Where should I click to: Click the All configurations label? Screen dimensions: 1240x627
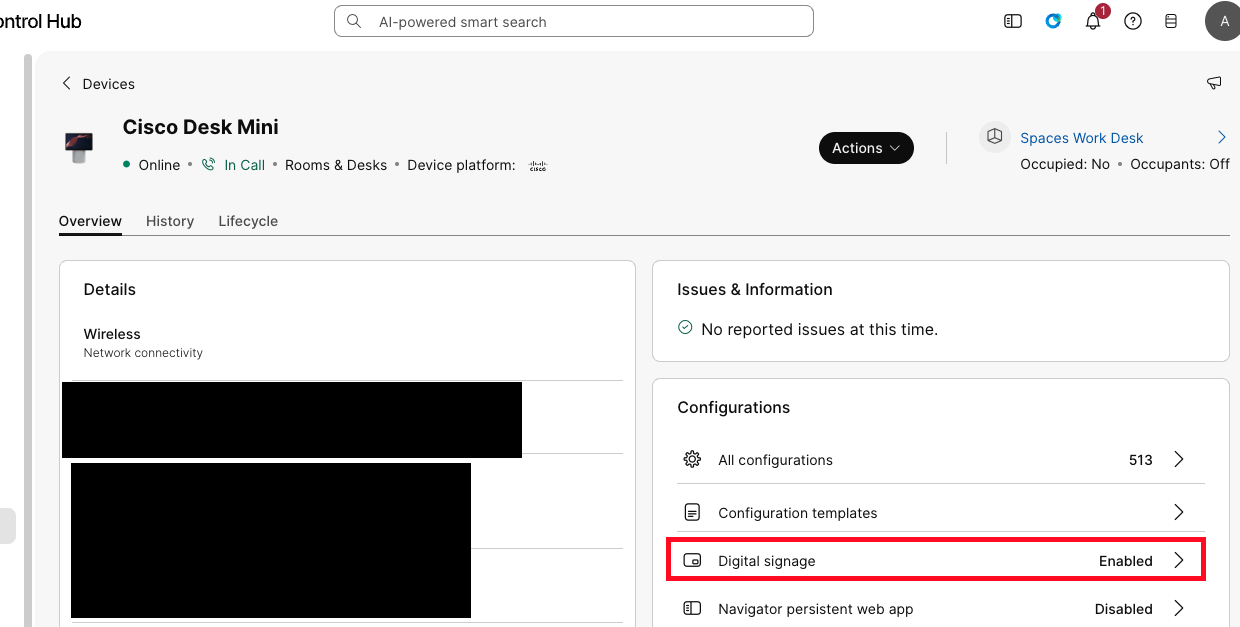[x=776, y=460]
